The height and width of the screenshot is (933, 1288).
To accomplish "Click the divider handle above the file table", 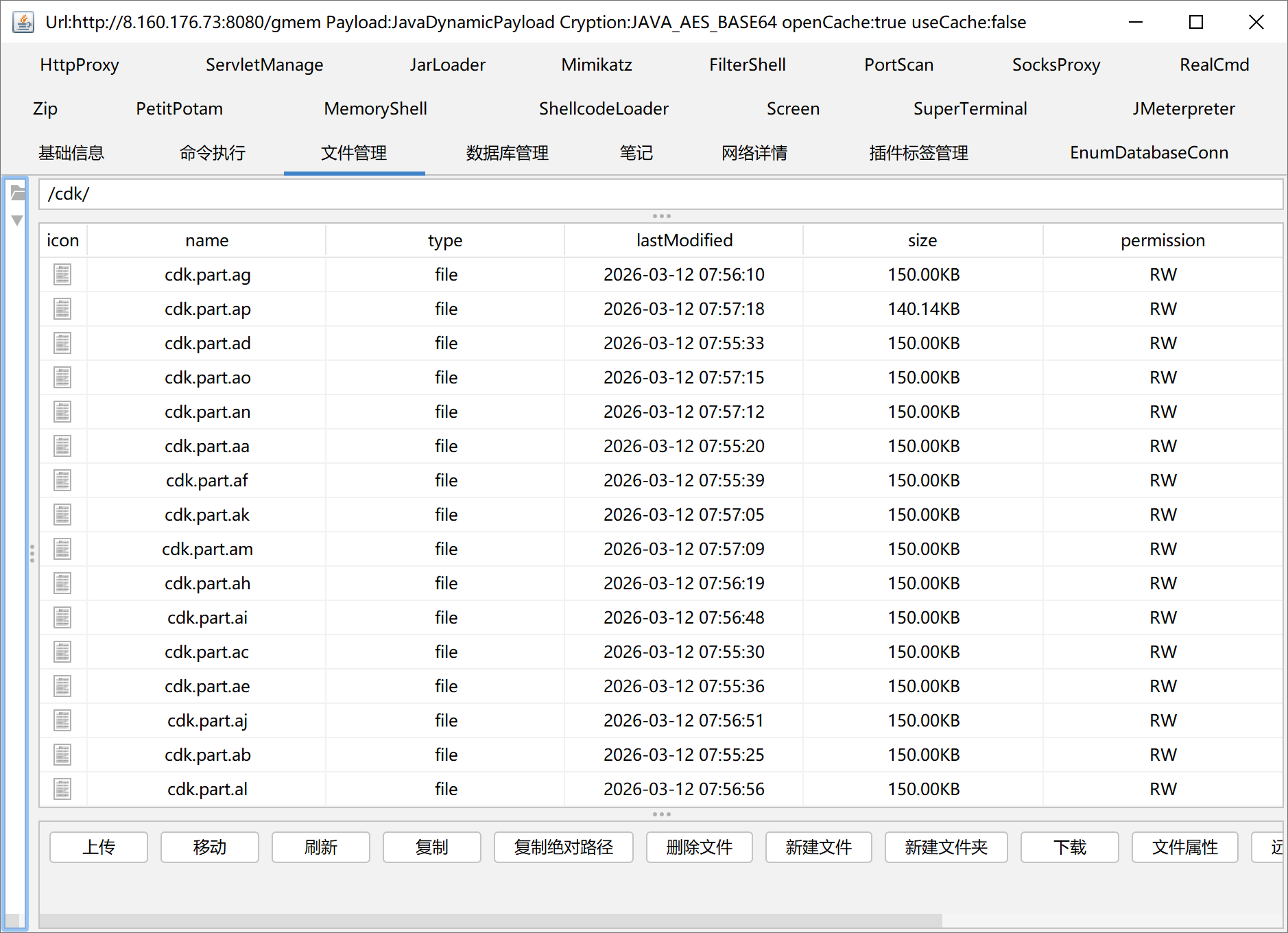I will pos(661,216).
